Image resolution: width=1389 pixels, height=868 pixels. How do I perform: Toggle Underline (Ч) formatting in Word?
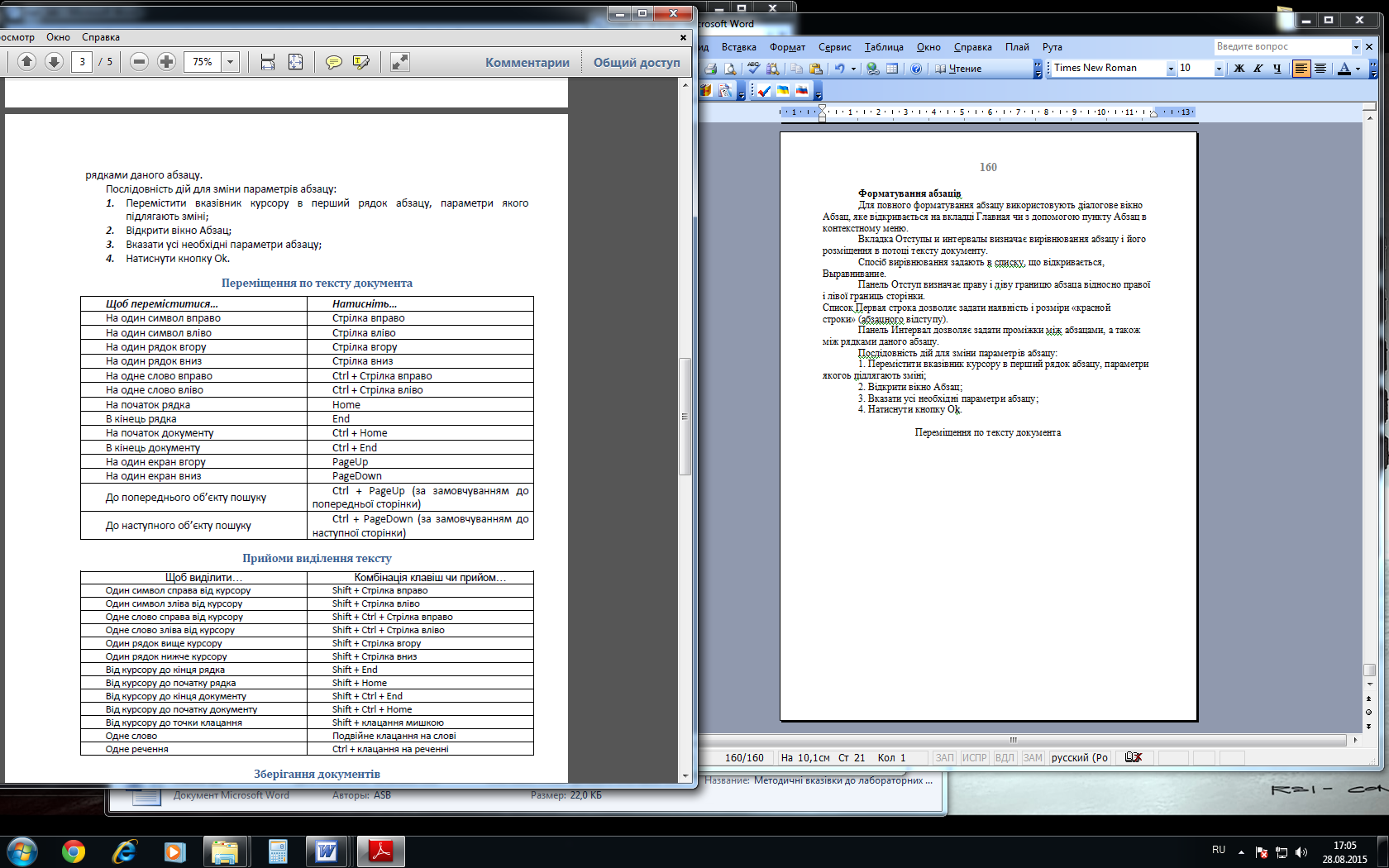click(x=1277, y=69)
